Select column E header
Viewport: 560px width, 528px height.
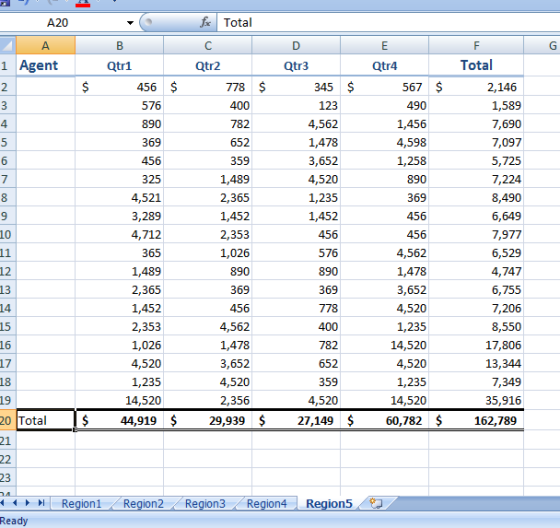(384, 45)
